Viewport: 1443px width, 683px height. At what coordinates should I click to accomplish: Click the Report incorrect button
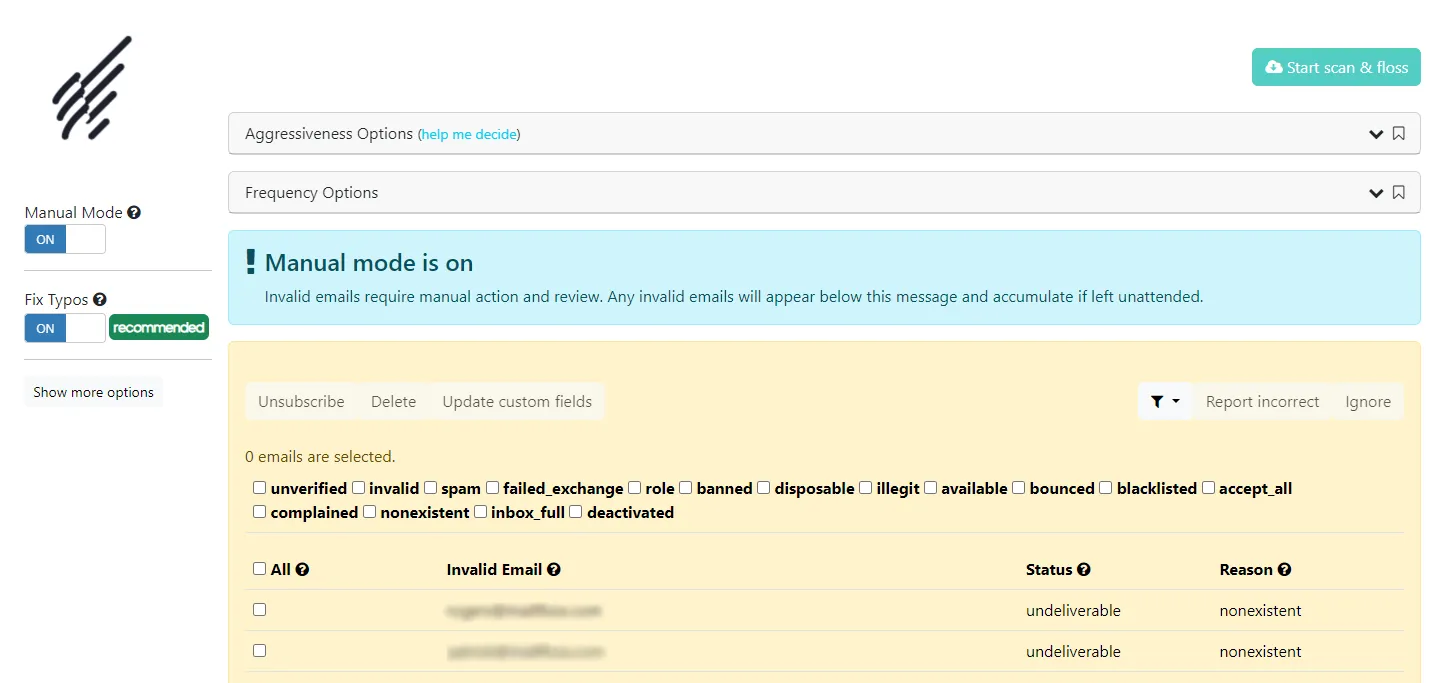[x=1262, y=401]
